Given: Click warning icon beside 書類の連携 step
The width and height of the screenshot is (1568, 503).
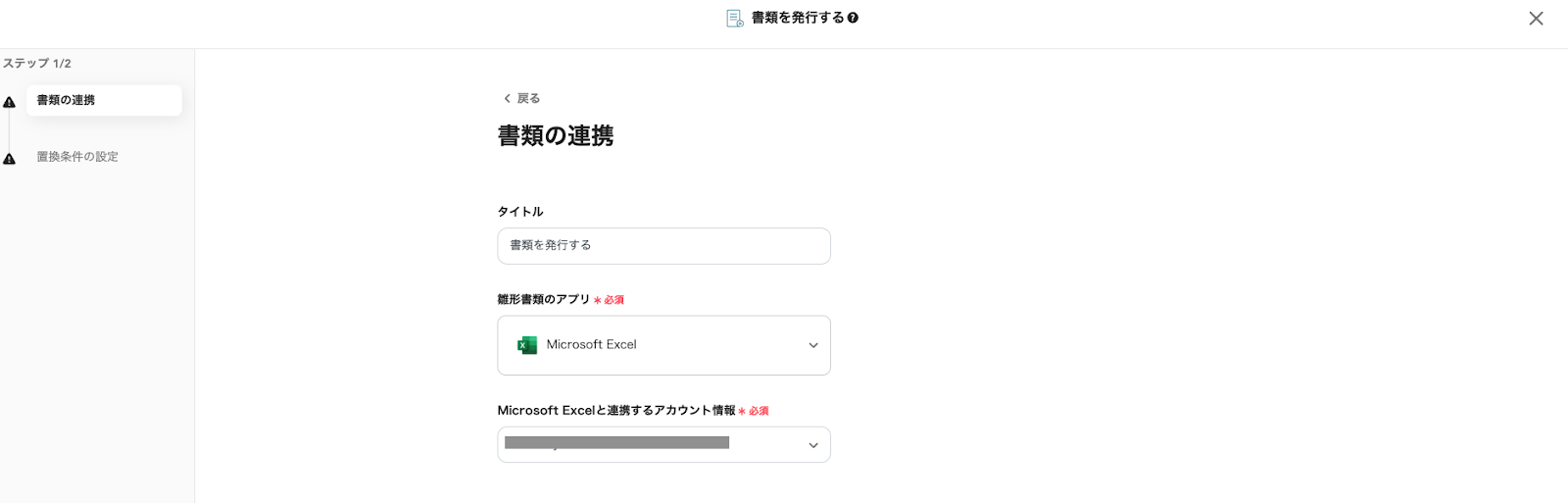Looking at the screenshot, I should [x=9, y=102].
